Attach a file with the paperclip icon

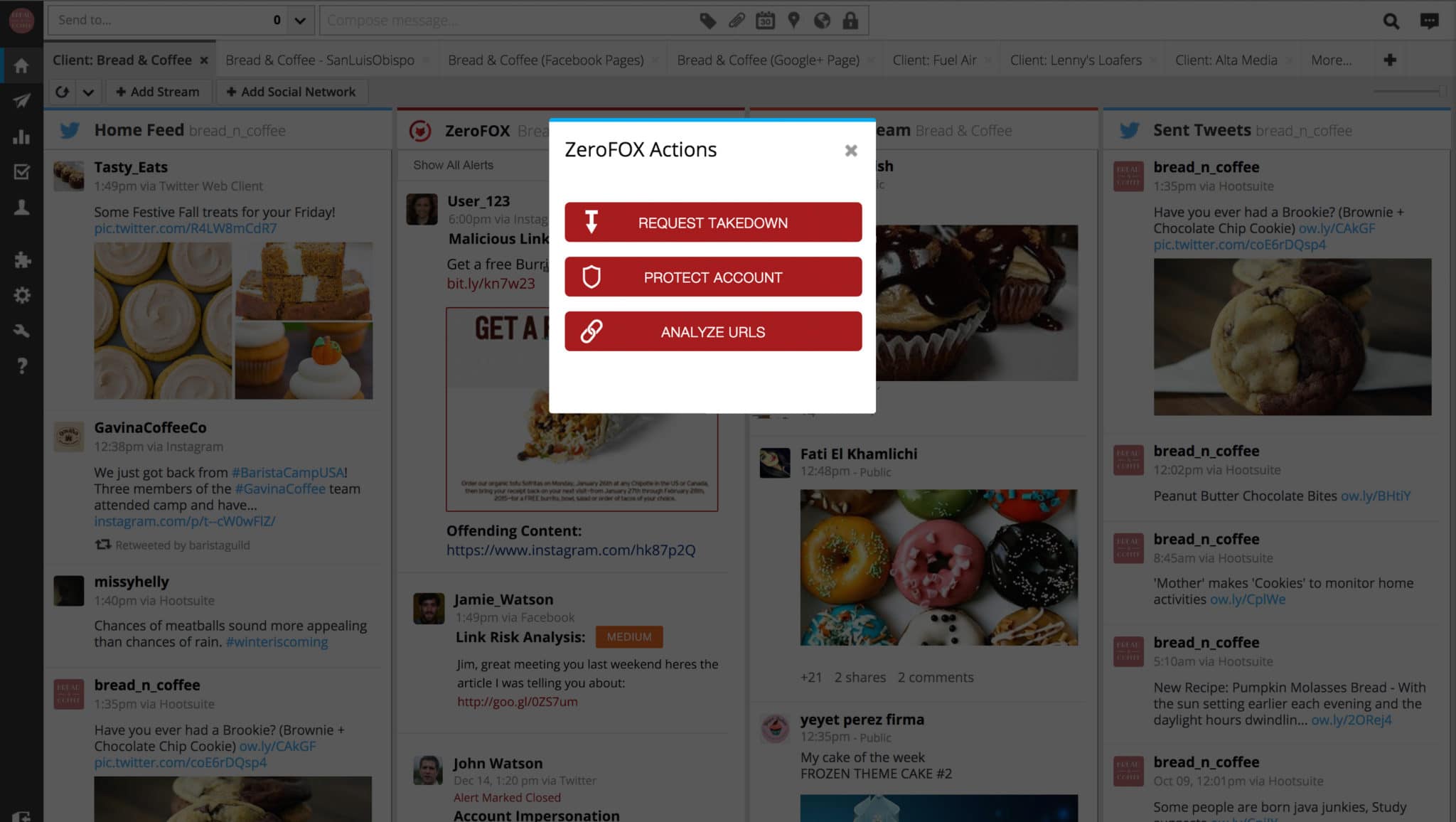[x=736, y=20]
